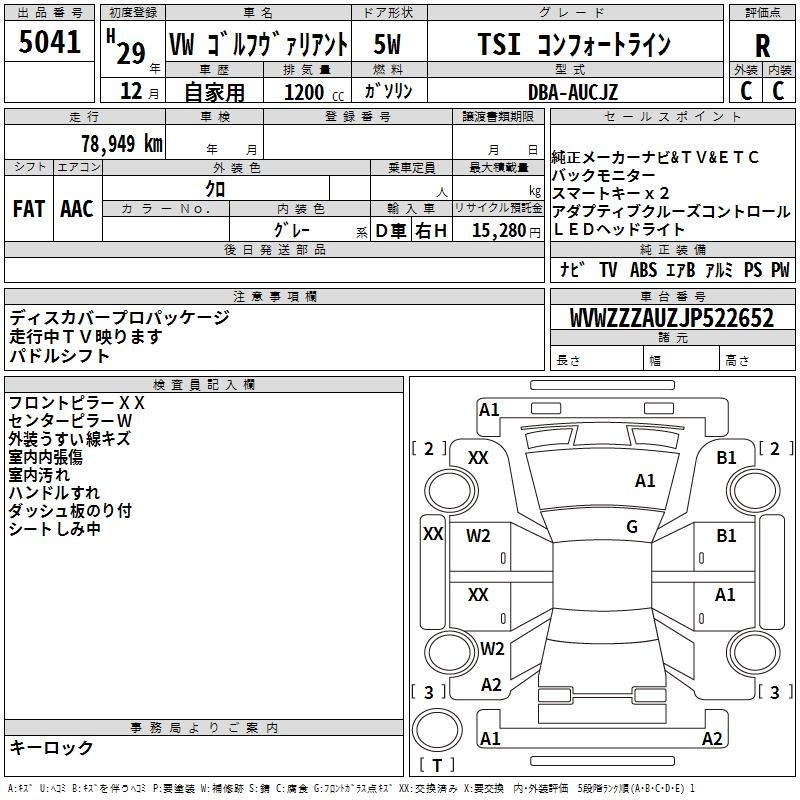Click the ABS equipment label

click(x=645, y=270)
